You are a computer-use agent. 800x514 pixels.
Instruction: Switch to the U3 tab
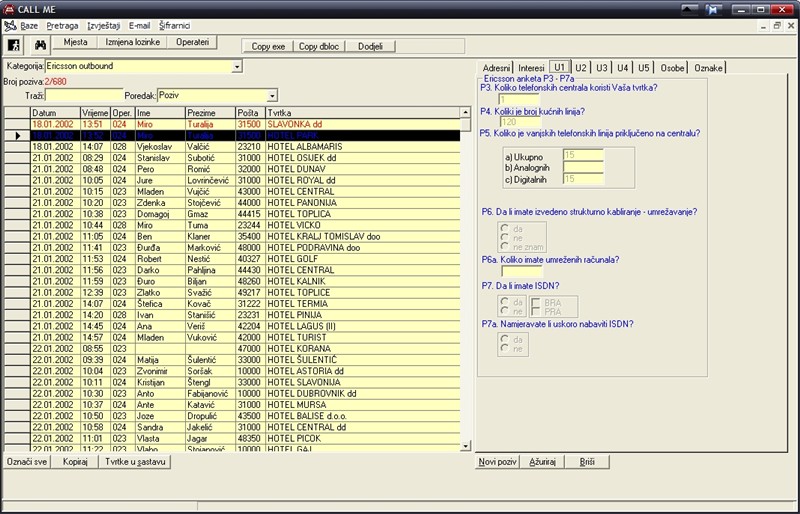[x=602, y=68]
